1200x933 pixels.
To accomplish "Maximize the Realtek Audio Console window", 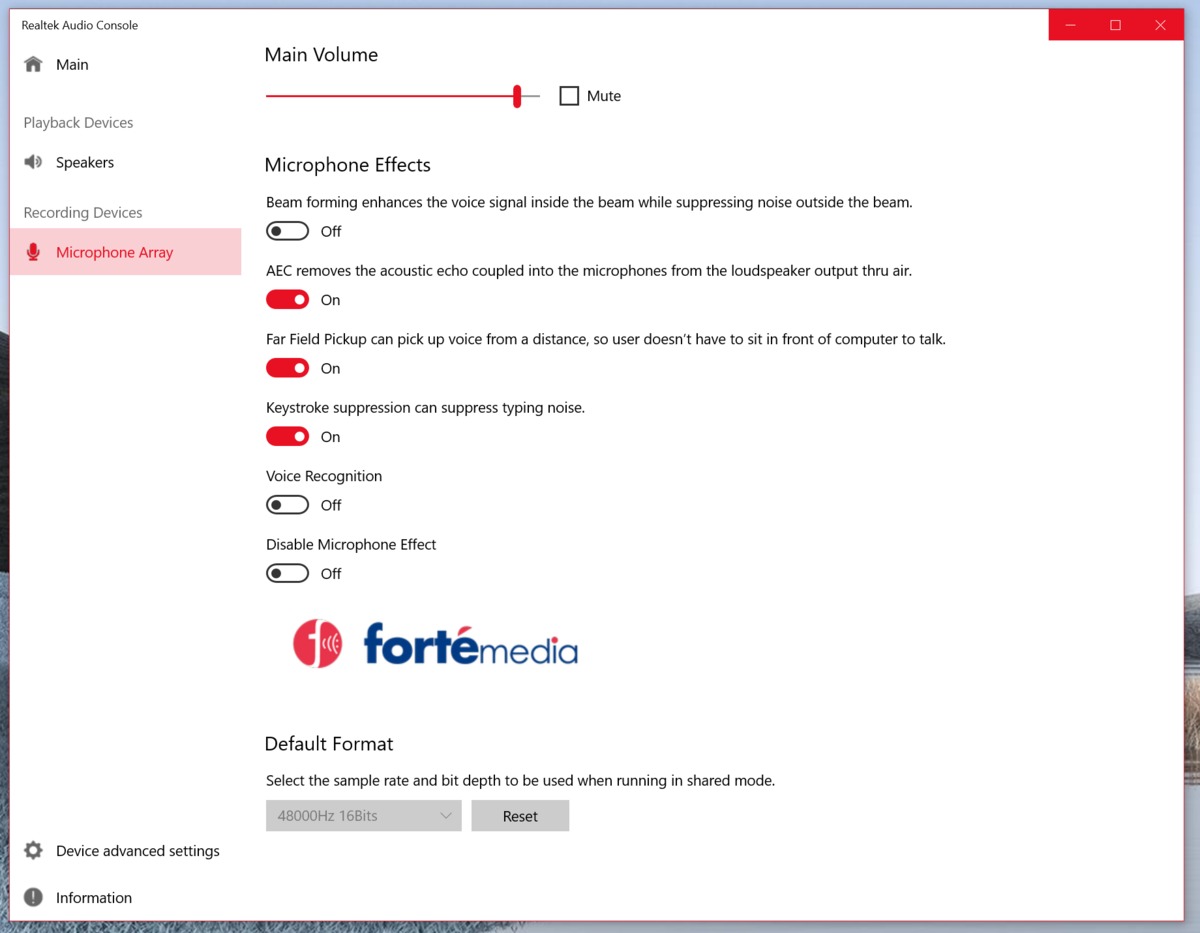I will click(1115, 25).
